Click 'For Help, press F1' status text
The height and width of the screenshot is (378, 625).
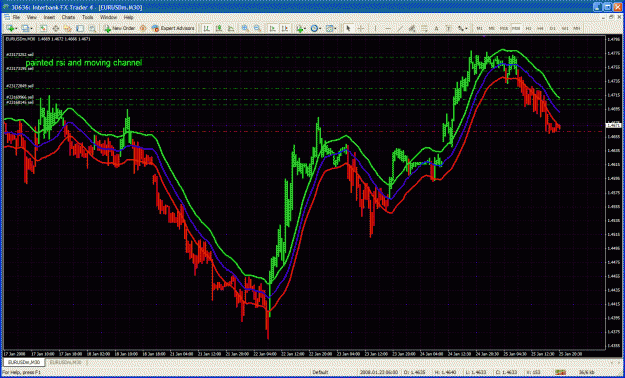tap(21, 372)
